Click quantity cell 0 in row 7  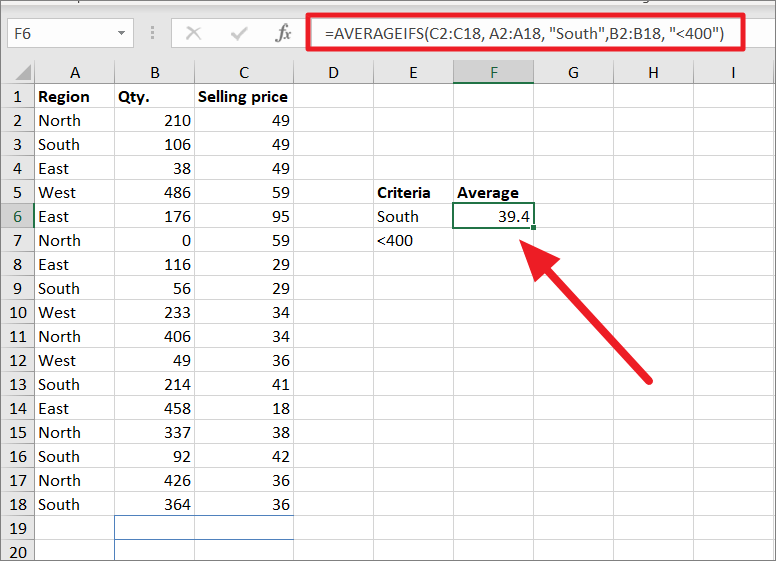tap(154, 240)
